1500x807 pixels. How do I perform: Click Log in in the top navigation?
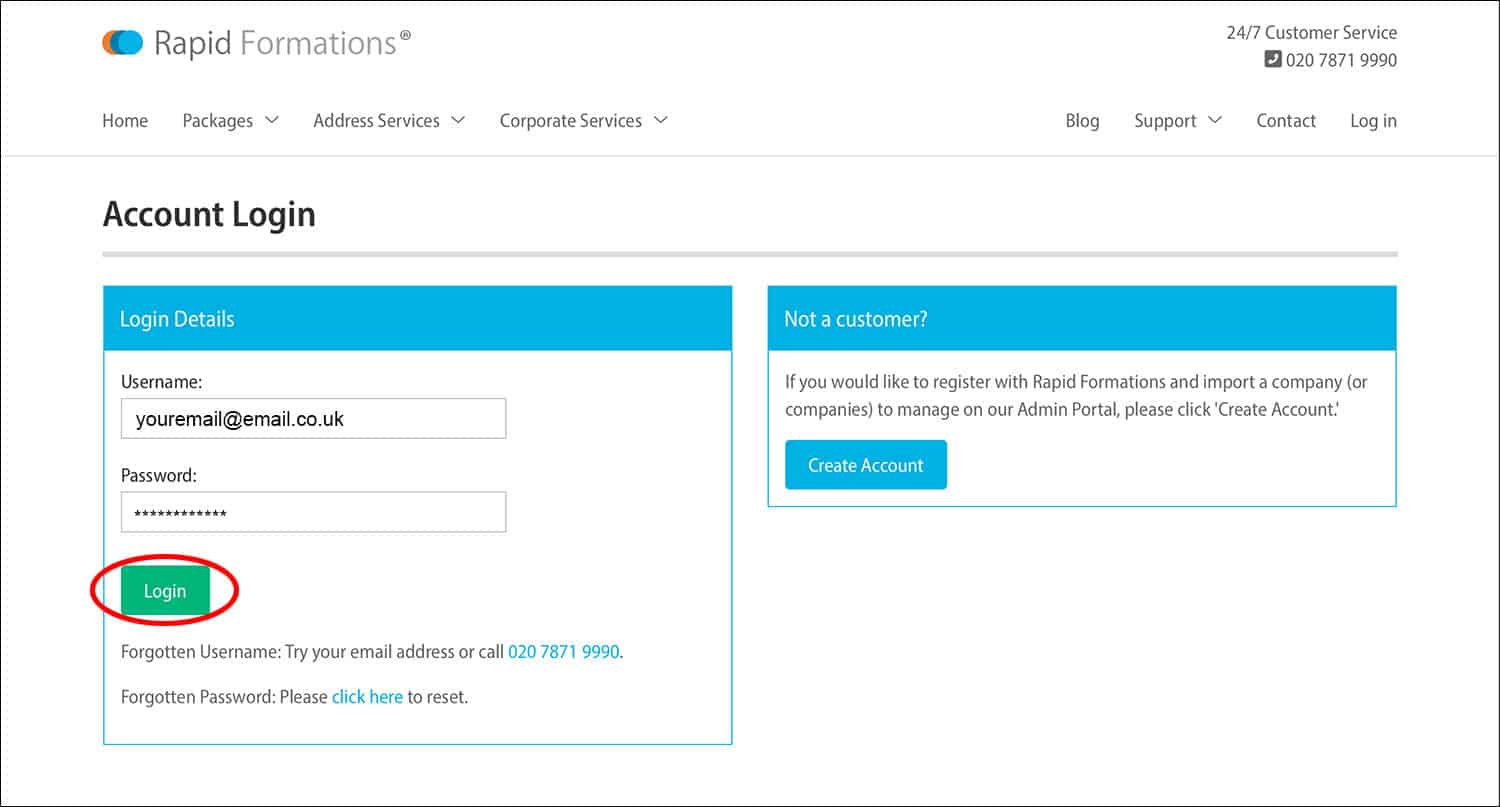[1373, 121]
